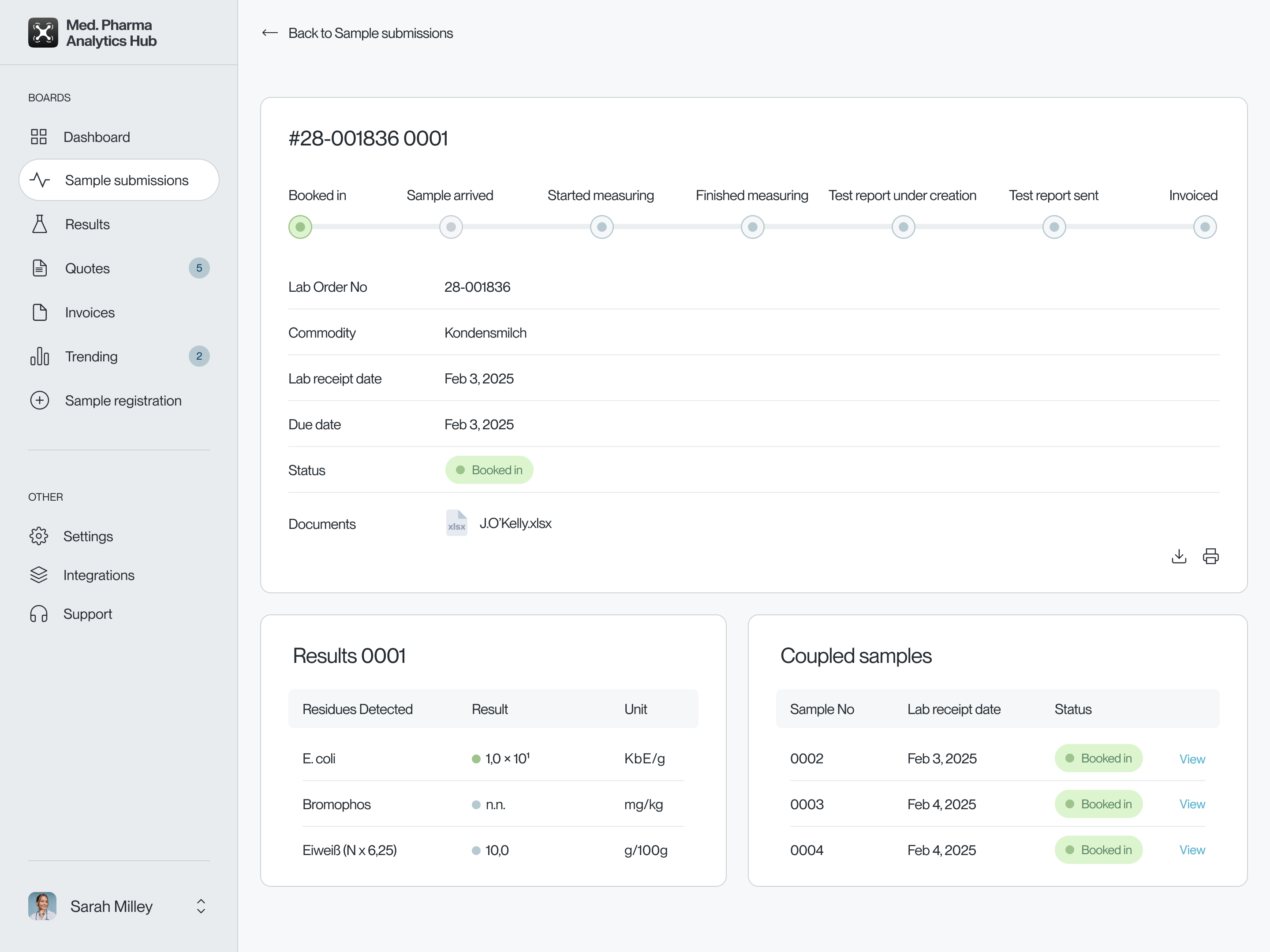Open Support via the headset icon

click(39, 614)
